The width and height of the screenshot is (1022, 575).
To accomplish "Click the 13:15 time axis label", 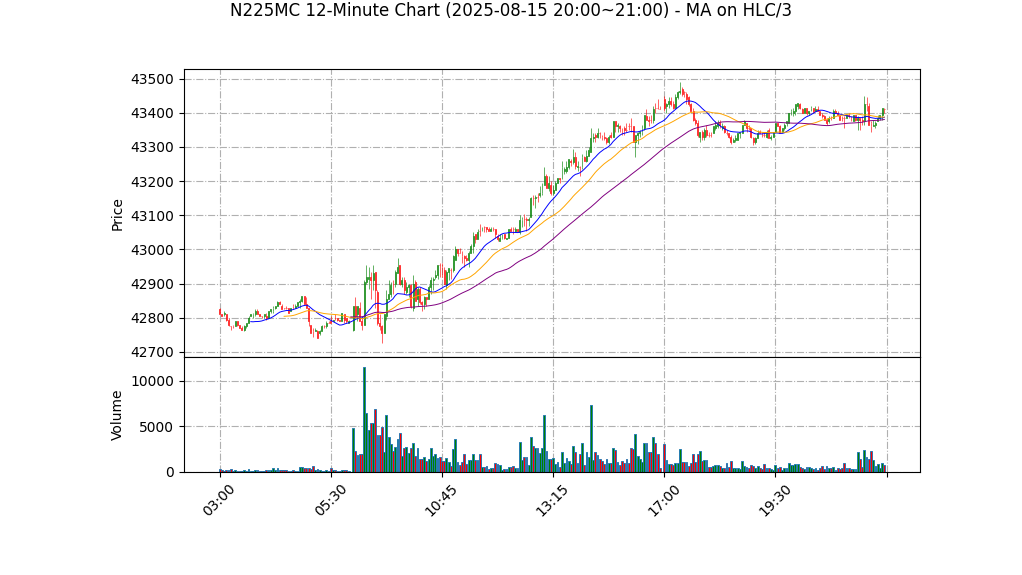I will click(551, 501).
